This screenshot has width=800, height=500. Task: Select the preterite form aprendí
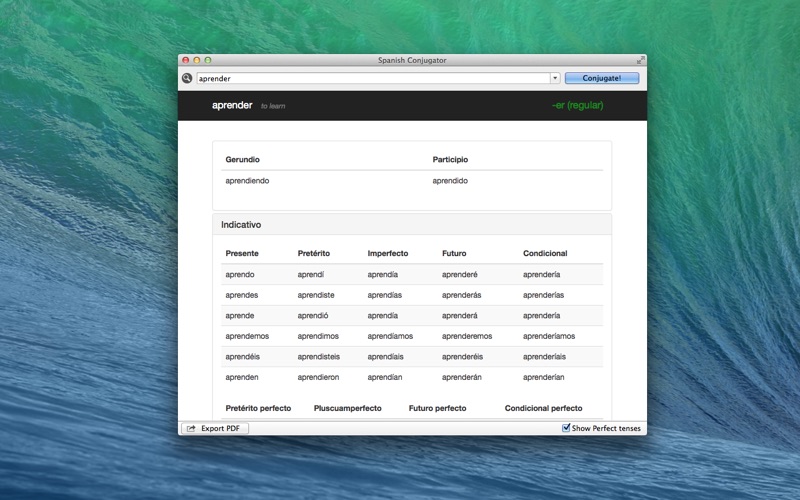click(x=311, y=274)
